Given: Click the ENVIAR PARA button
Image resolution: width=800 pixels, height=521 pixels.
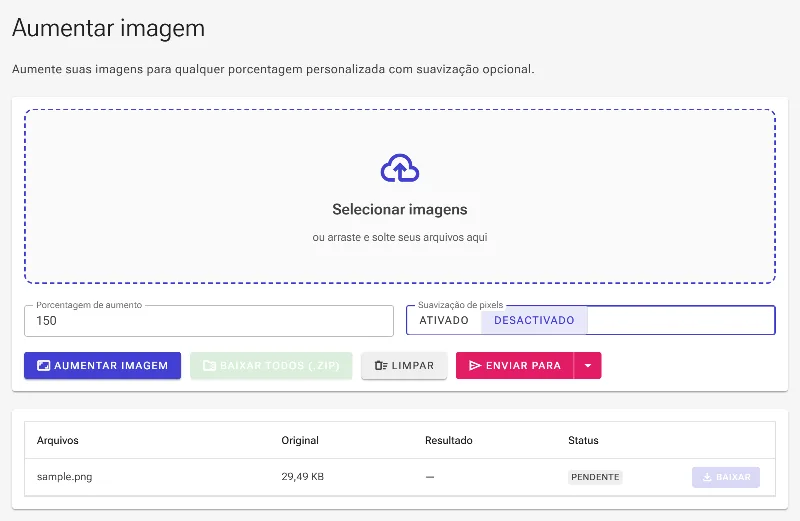Looking at the screenshot, I should (x=515, y=365).
